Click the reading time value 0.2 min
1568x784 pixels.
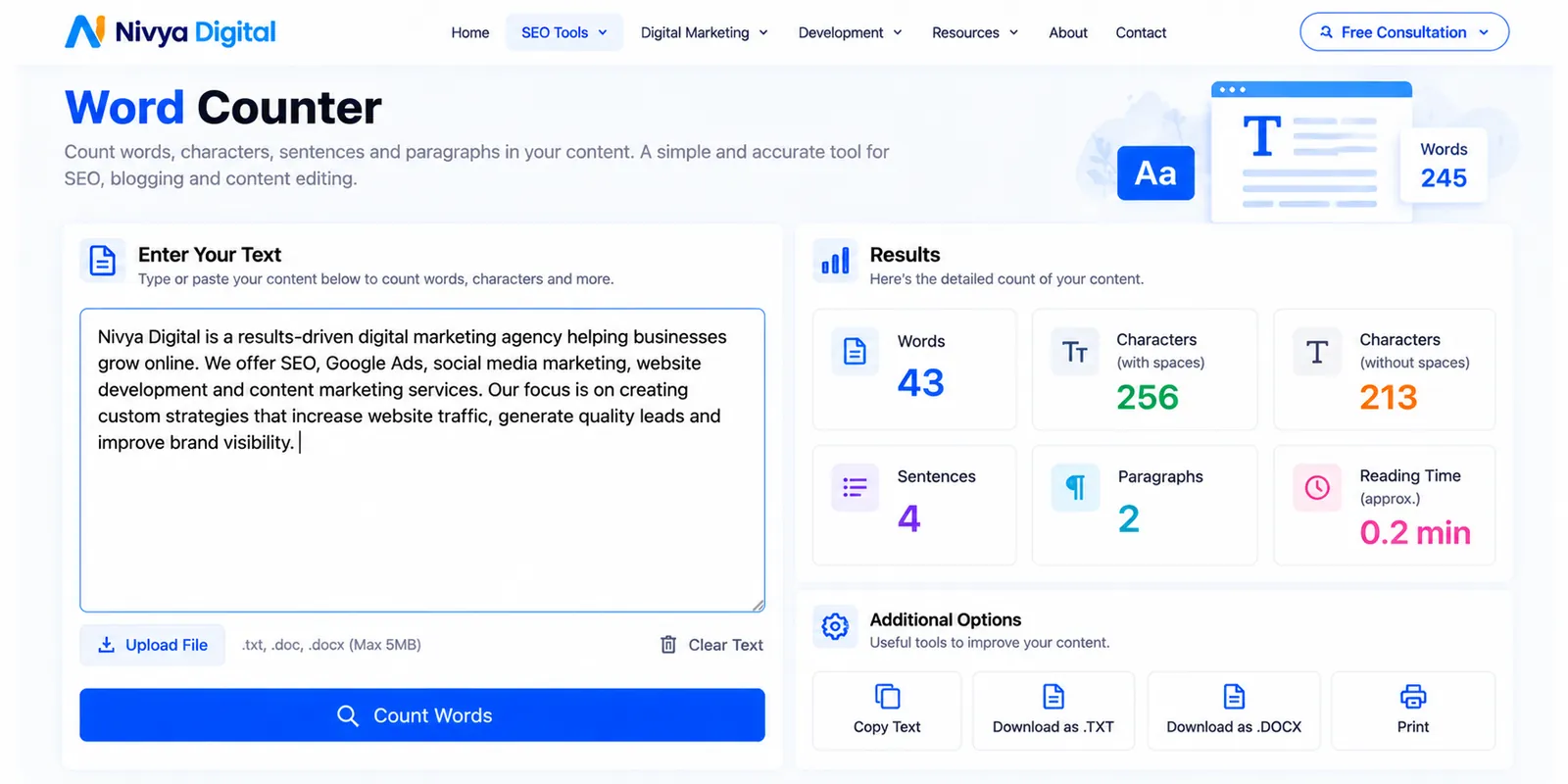tap(1415, 532)
